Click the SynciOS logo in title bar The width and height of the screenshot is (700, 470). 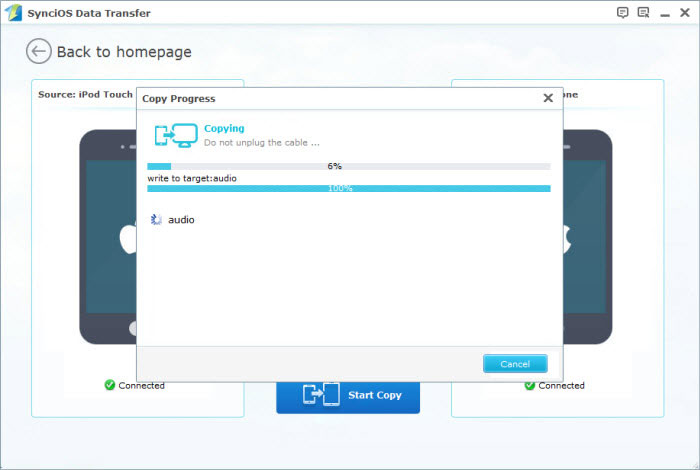12,12
